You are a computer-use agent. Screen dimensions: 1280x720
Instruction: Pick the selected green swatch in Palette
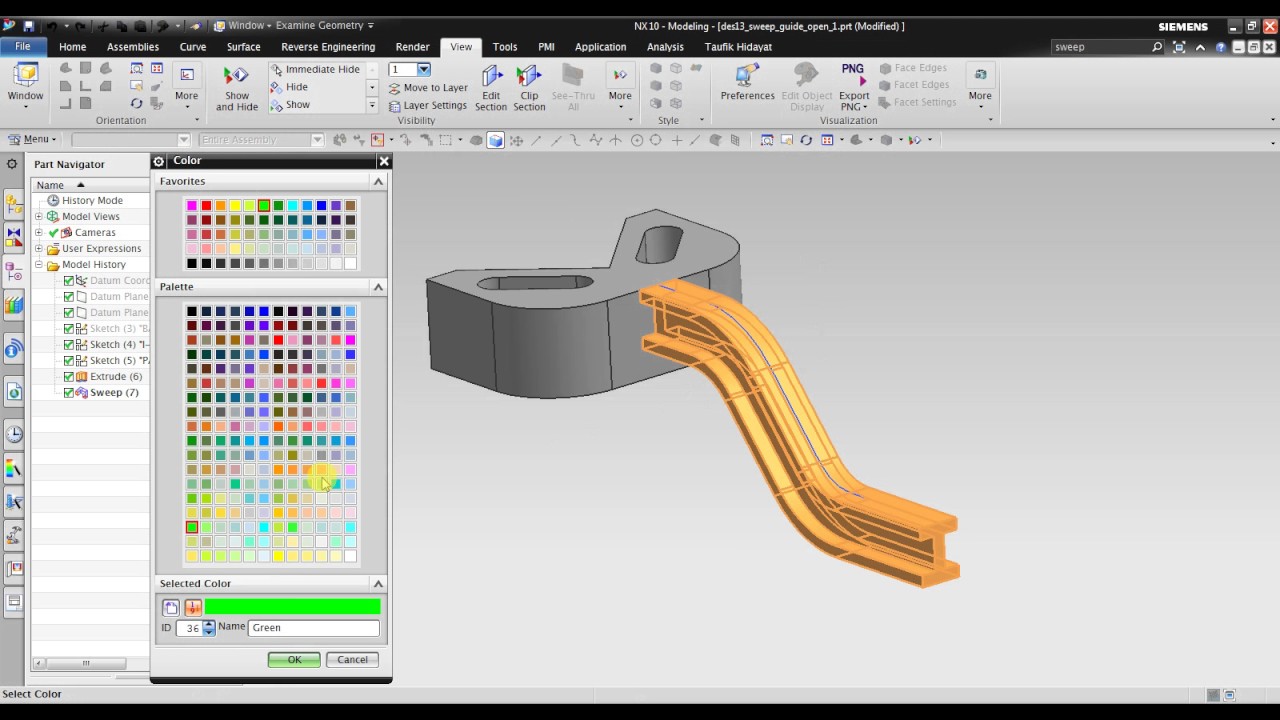192,527
